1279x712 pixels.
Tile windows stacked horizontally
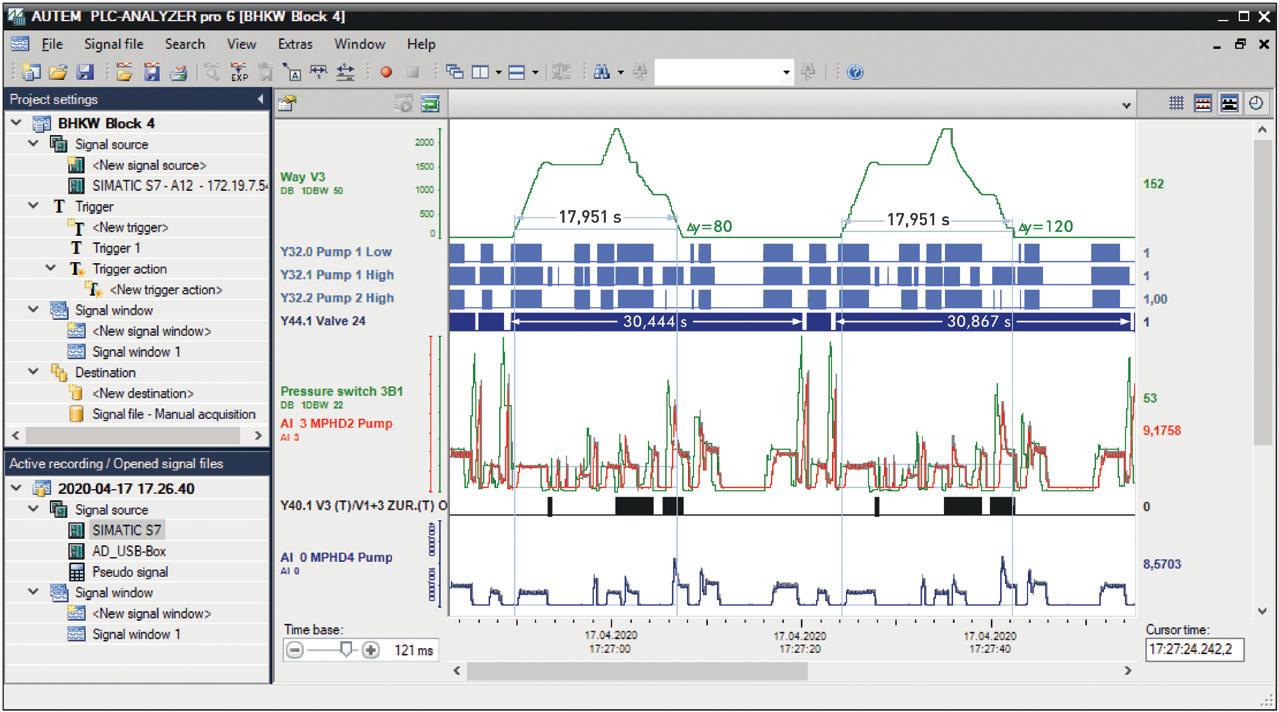(x=517, y=72)
